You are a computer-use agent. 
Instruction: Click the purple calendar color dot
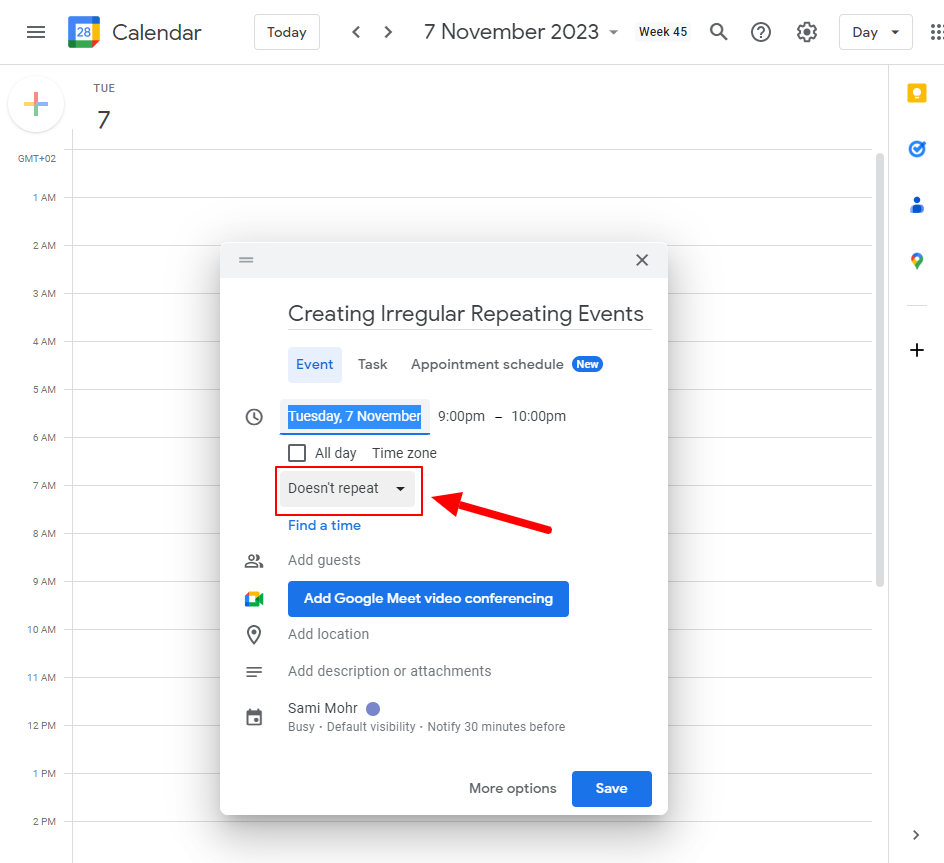tap(371, 707)
